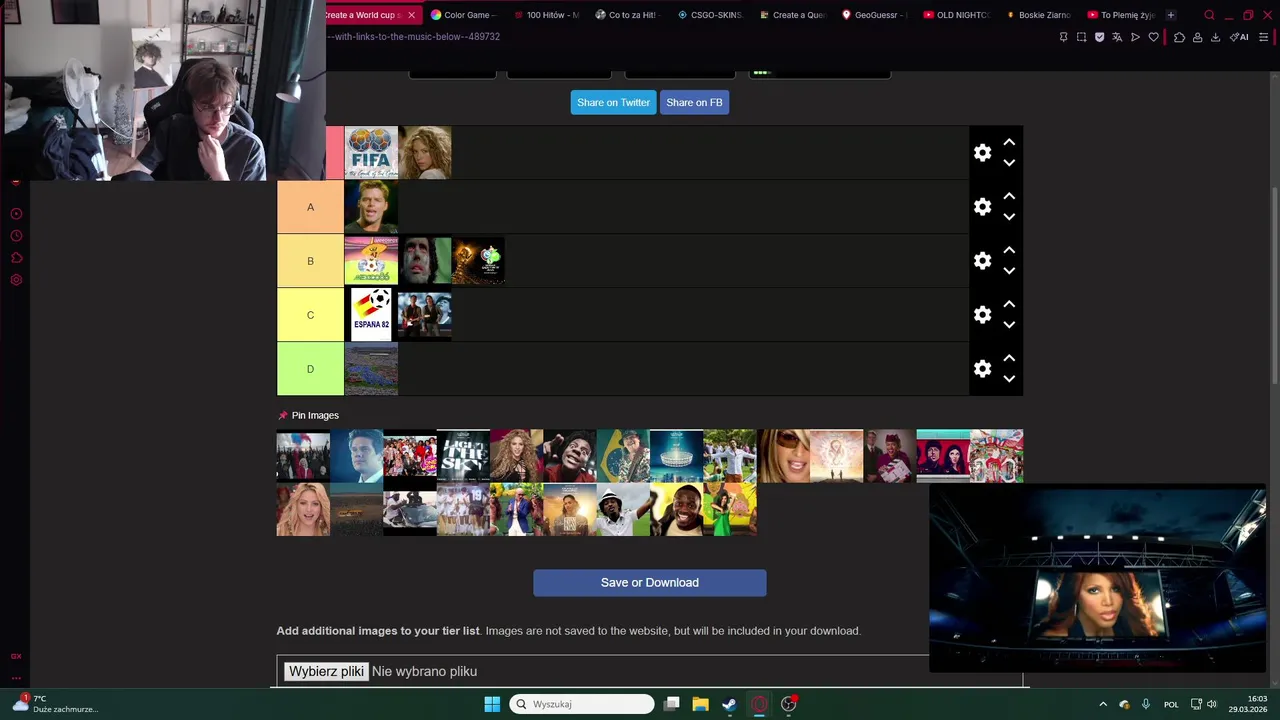
Task: Select the Mexico 86 image in tier B
Action: [371, 261]
